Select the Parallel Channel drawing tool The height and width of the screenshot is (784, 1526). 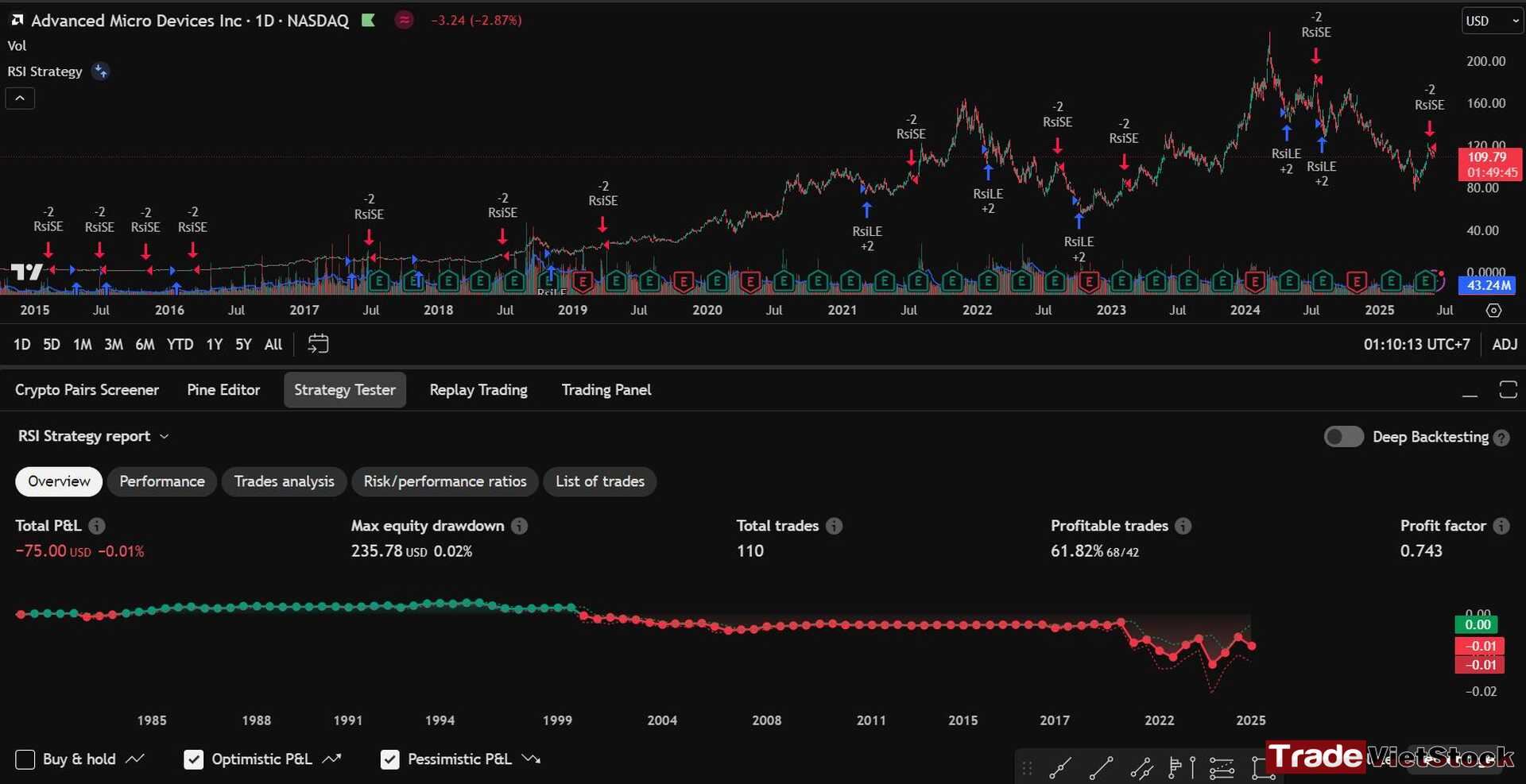(x=1141, y=768)
